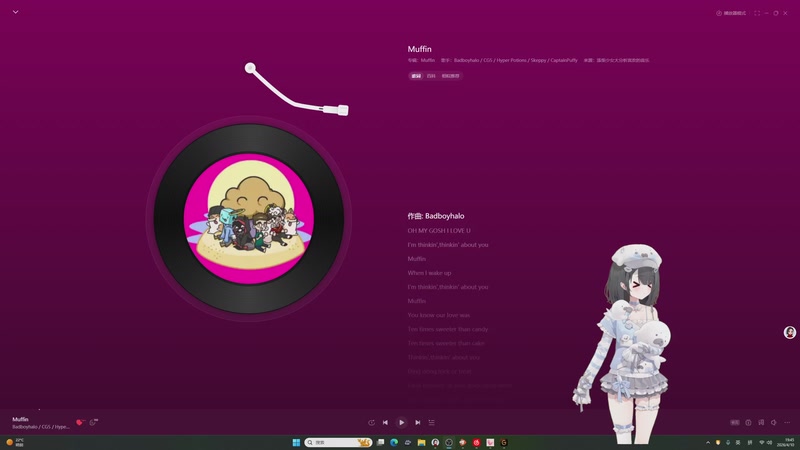Open artist CG5 link
The height and width of the screenshot is (450, 800).
[x=488, y=60]
